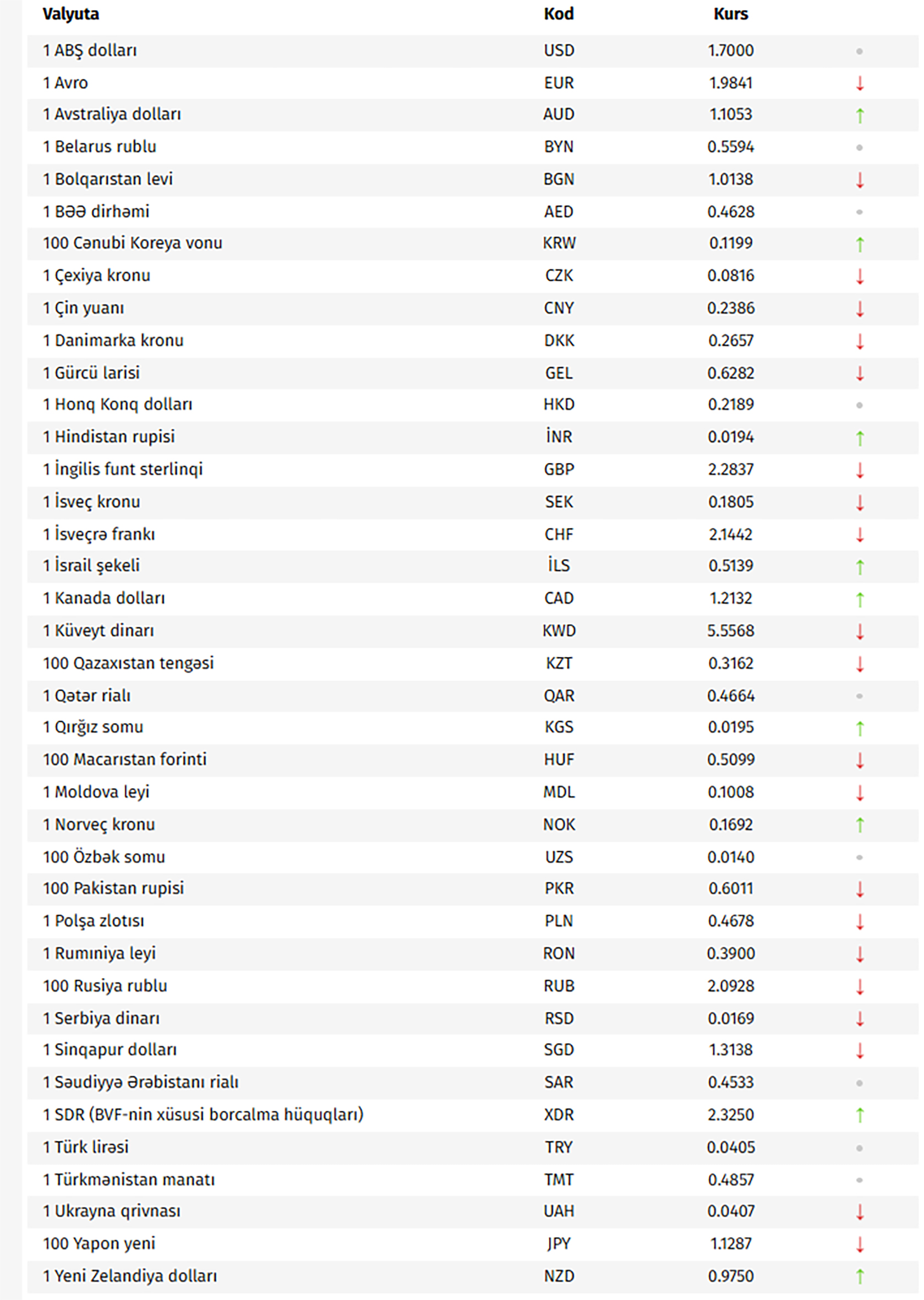Click the green up arrow for AUD
The height and width of the screenshot is (1300, 924).
(860, 116)
